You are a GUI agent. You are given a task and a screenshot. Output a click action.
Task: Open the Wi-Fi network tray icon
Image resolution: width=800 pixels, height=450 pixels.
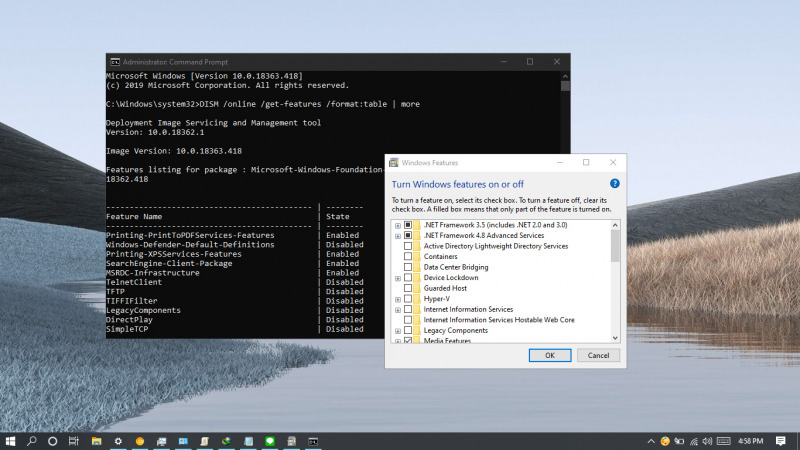694,442
